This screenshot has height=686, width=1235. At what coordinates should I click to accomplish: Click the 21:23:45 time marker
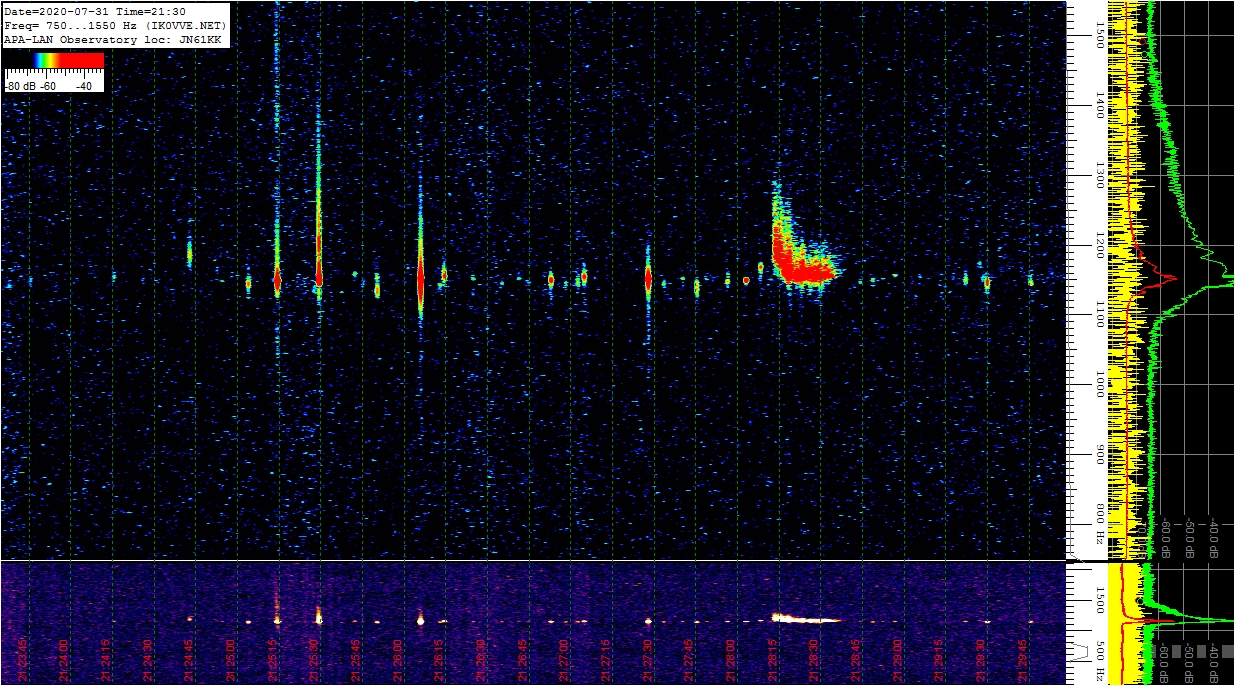[24, 661]
